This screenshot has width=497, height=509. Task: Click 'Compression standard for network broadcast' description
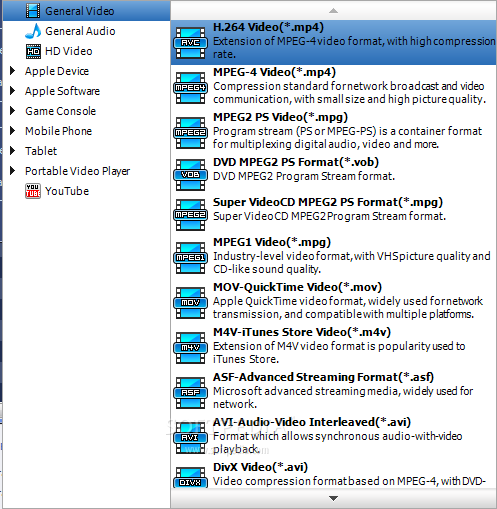(x=349, y=92)
